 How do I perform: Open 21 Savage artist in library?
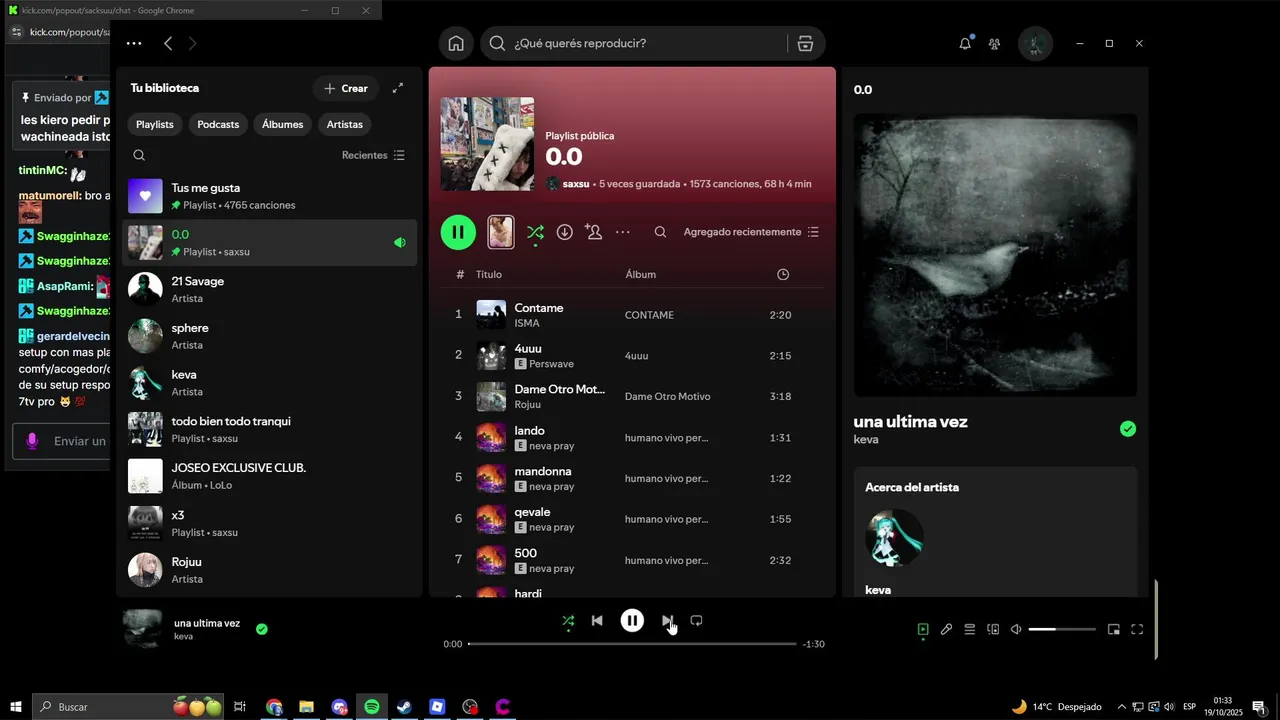269,289
